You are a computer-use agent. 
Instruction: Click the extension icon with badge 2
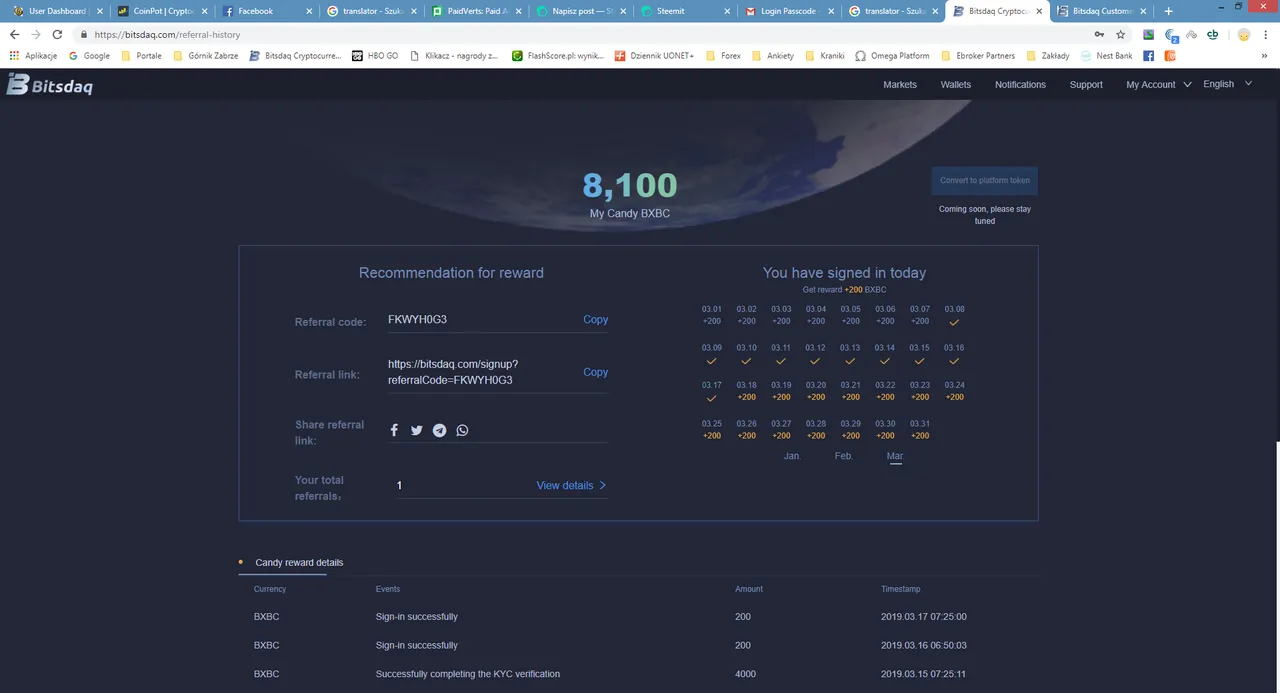click(1171, 35)
